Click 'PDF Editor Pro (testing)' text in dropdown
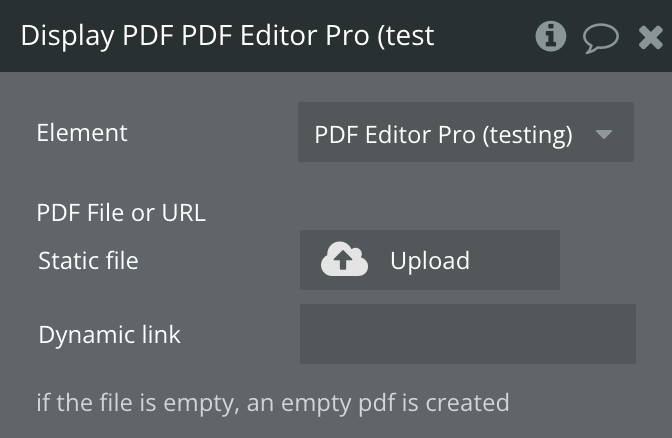Image resolution: width=672 pixels, height=438 pixels. (443, 134)
